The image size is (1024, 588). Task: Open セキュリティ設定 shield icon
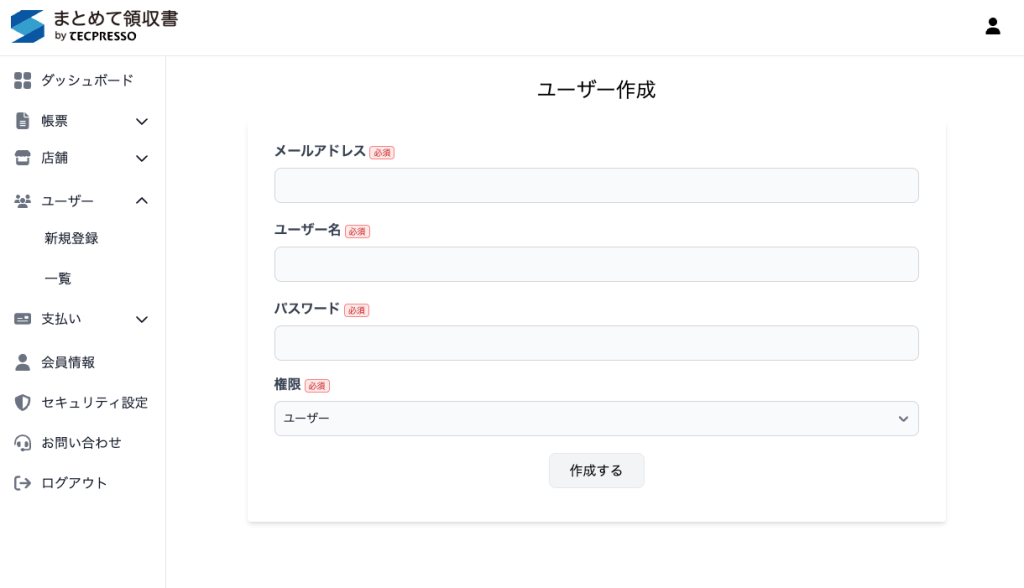(23, 402)
